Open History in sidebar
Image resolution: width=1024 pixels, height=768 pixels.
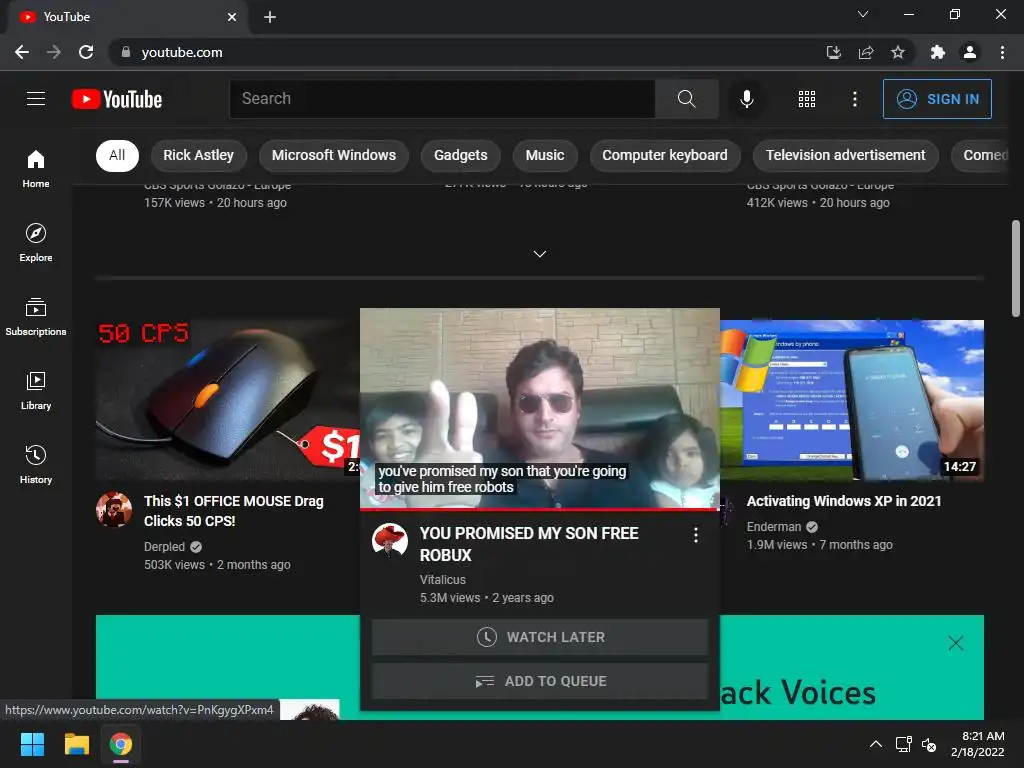coord(36,464)
